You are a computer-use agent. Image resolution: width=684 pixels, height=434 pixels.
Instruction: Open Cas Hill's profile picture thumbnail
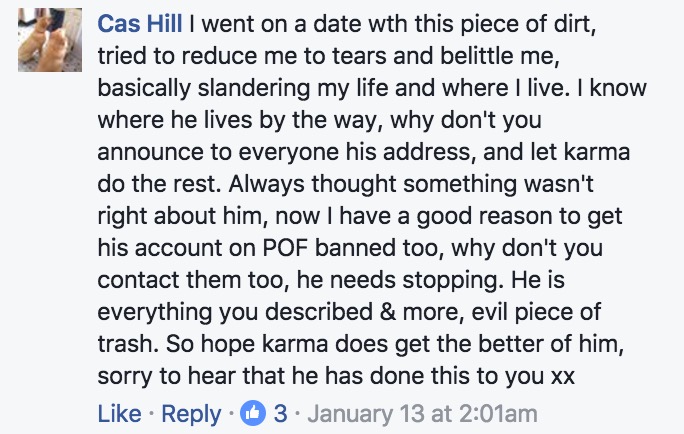pyautogui.click(x=50, y=40)
